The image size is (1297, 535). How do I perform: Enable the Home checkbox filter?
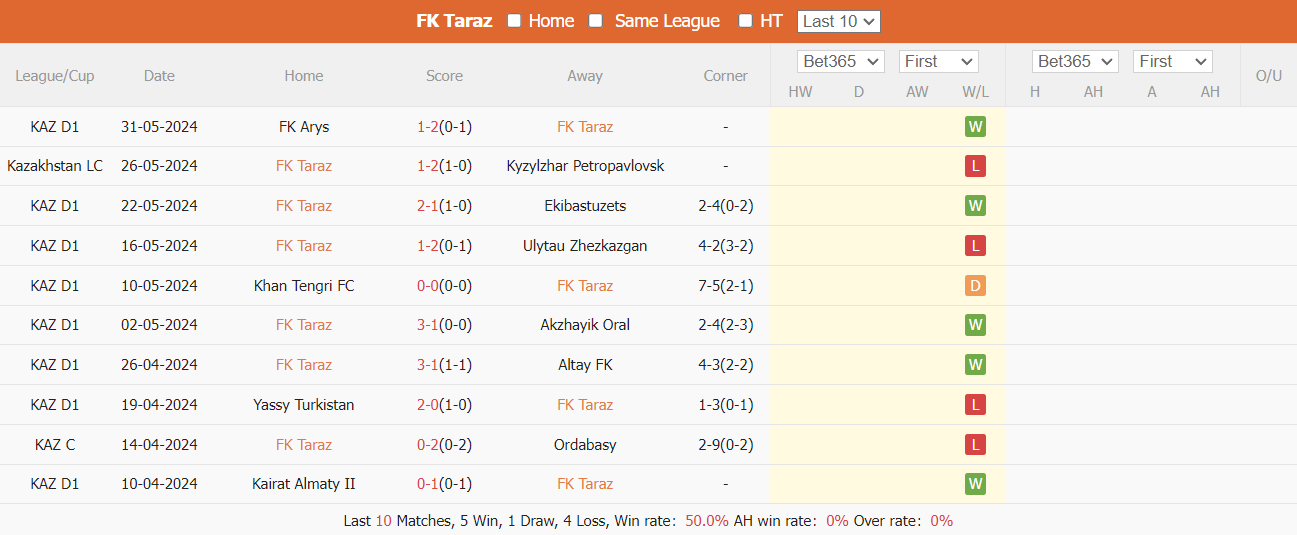(x=514, y=21)
